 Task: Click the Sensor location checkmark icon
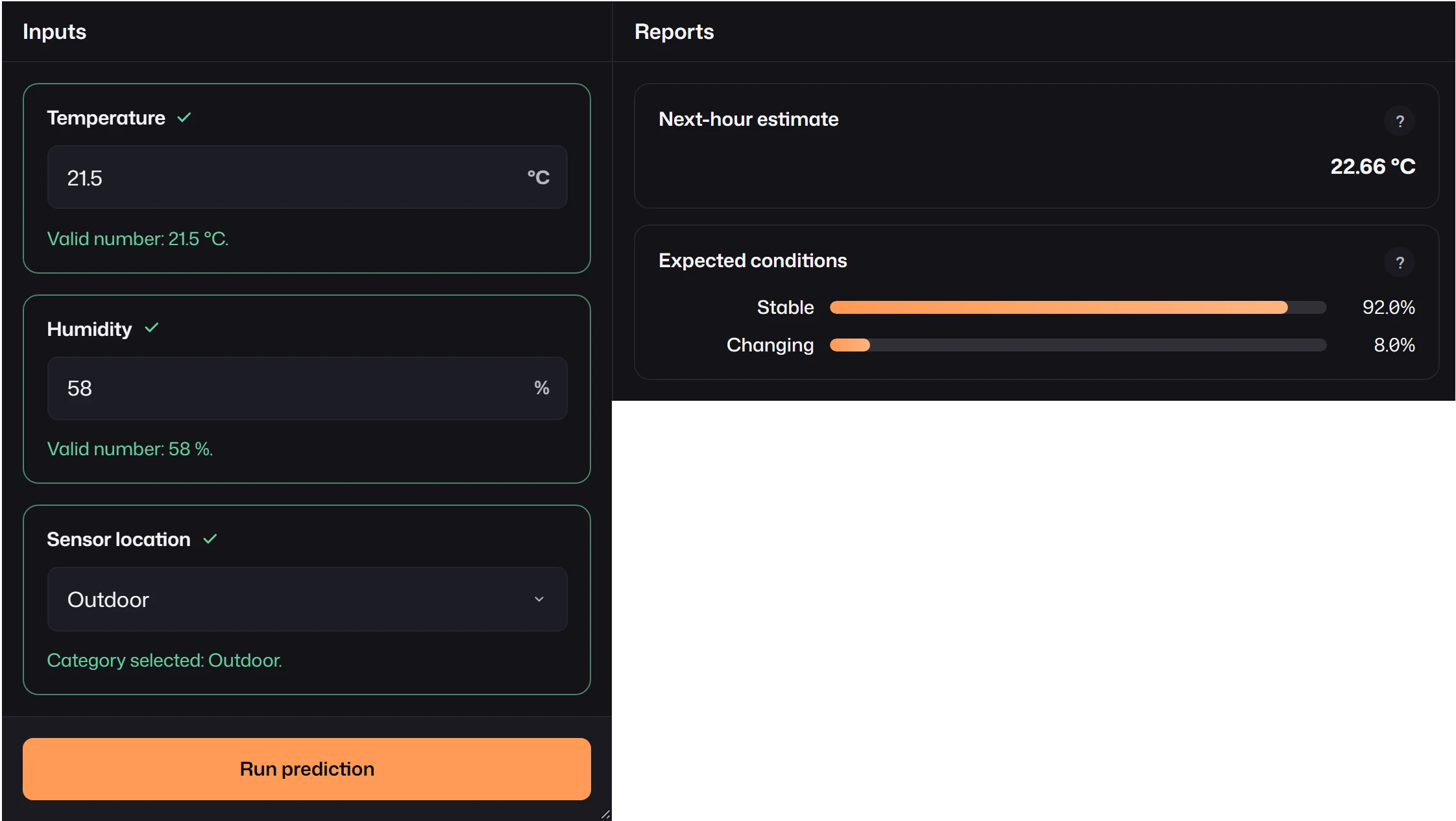(x=210, y=539)
